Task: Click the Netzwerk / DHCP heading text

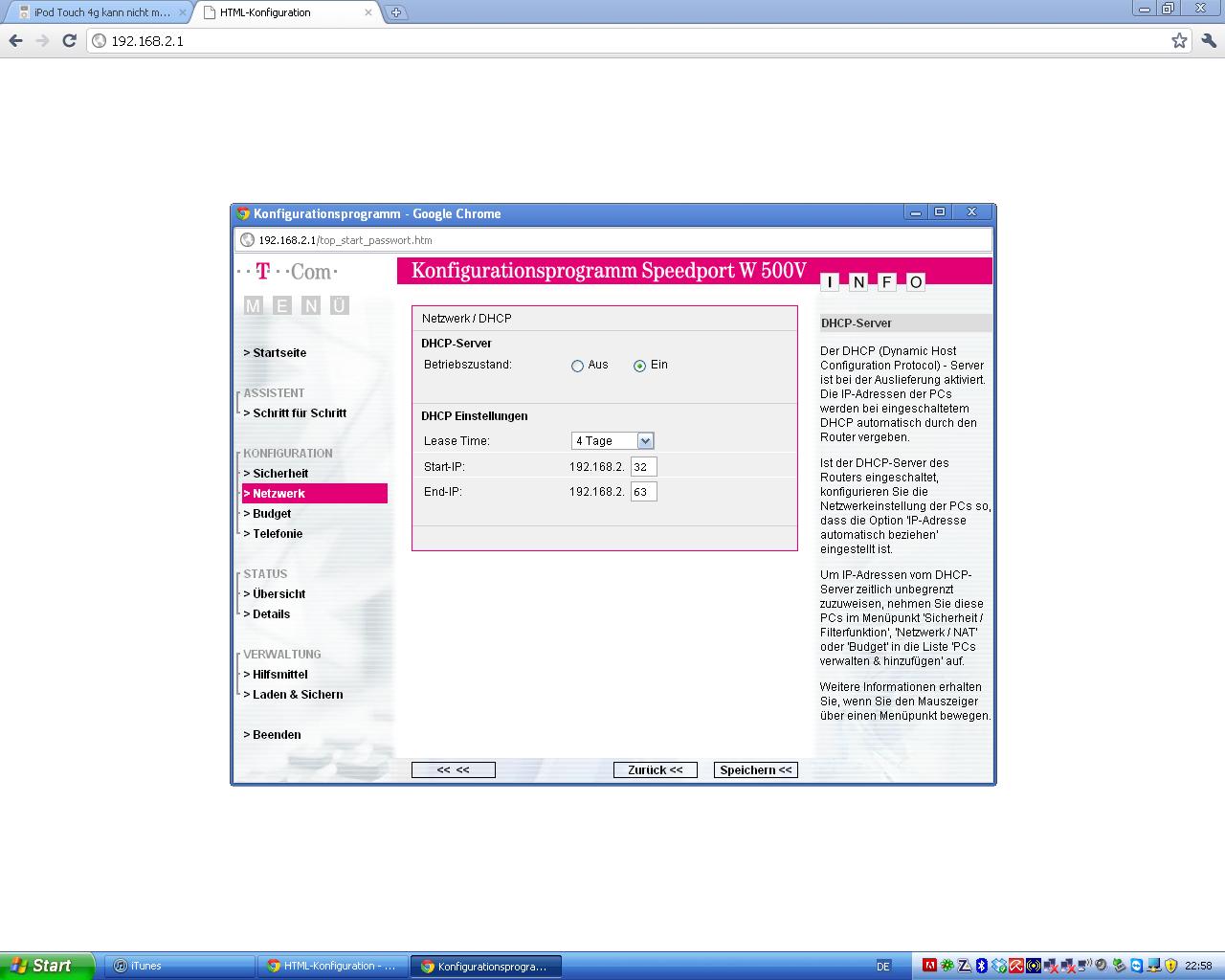Action: pyautogui.click(x=467, y=319)
